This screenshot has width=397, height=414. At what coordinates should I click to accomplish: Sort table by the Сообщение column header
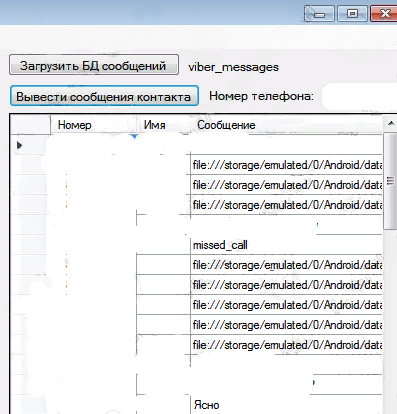226,125
